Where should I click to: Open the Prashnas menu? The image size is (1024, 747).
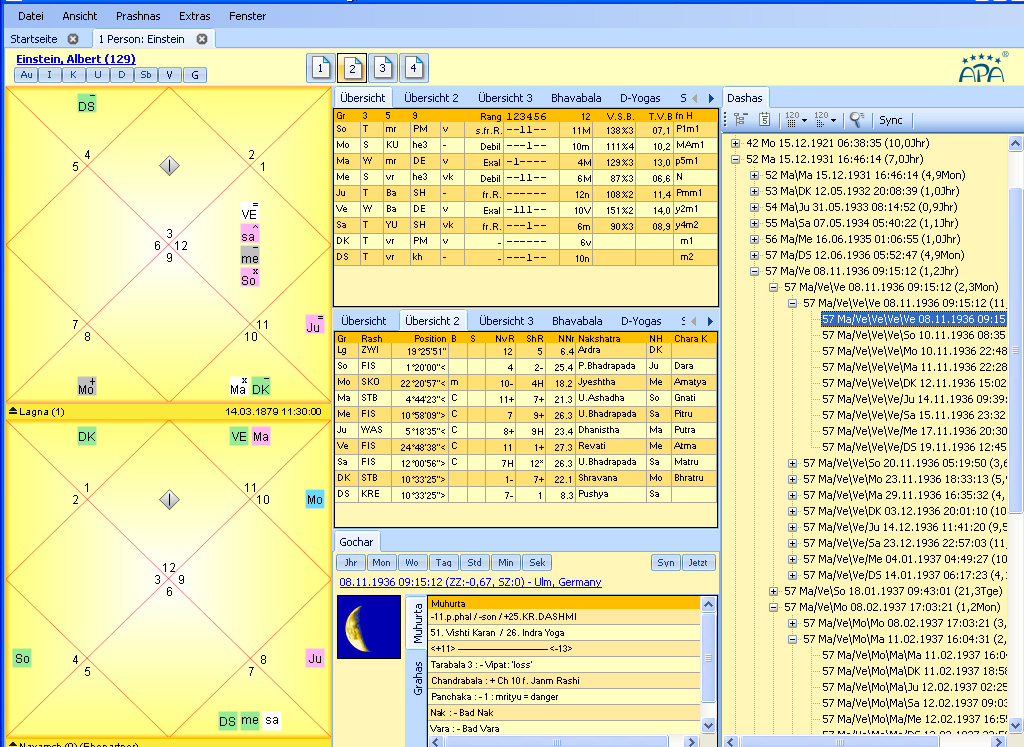click(x=138, y=16)
